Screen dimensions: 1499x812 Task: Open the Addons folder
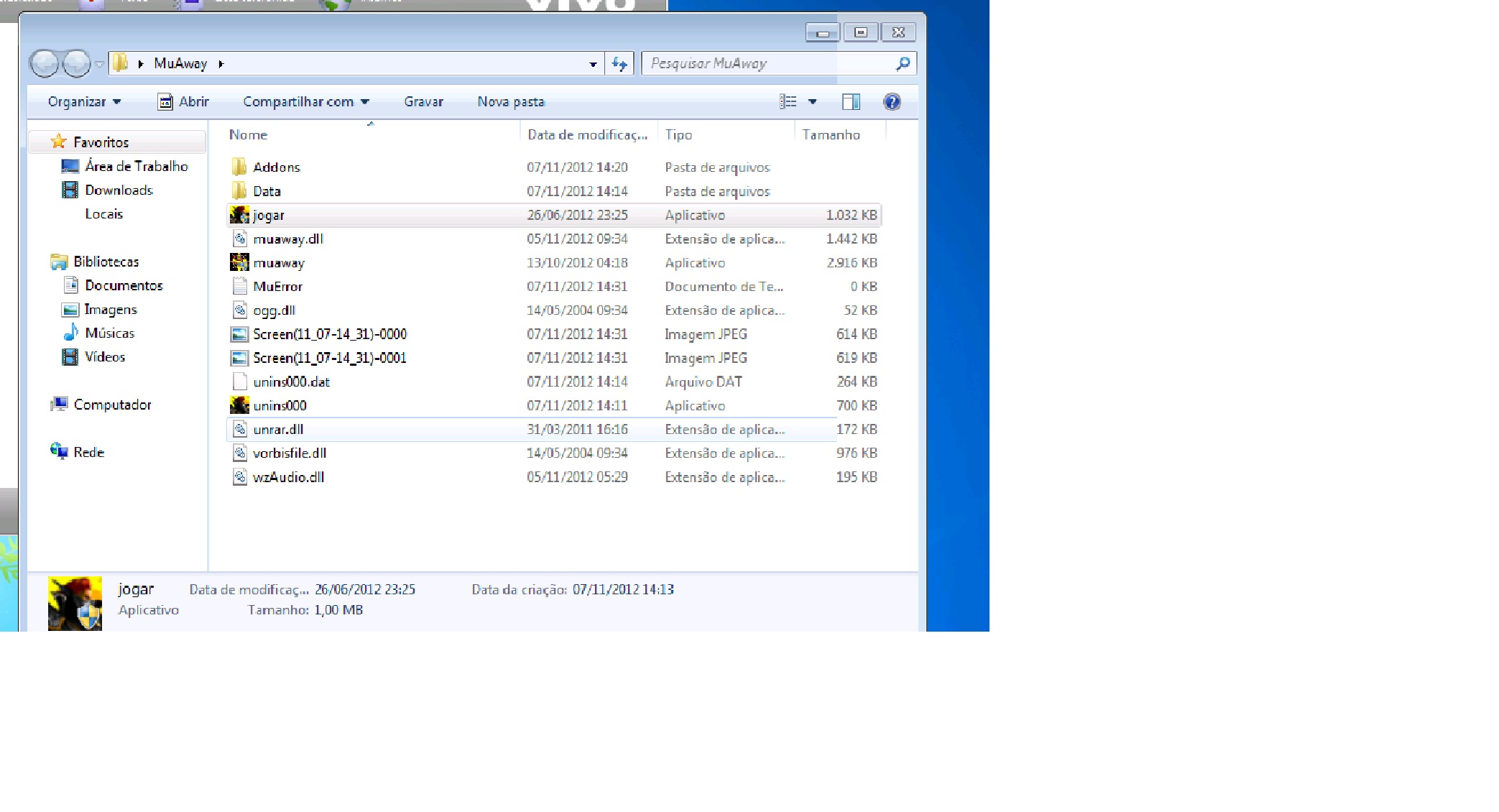276,167
